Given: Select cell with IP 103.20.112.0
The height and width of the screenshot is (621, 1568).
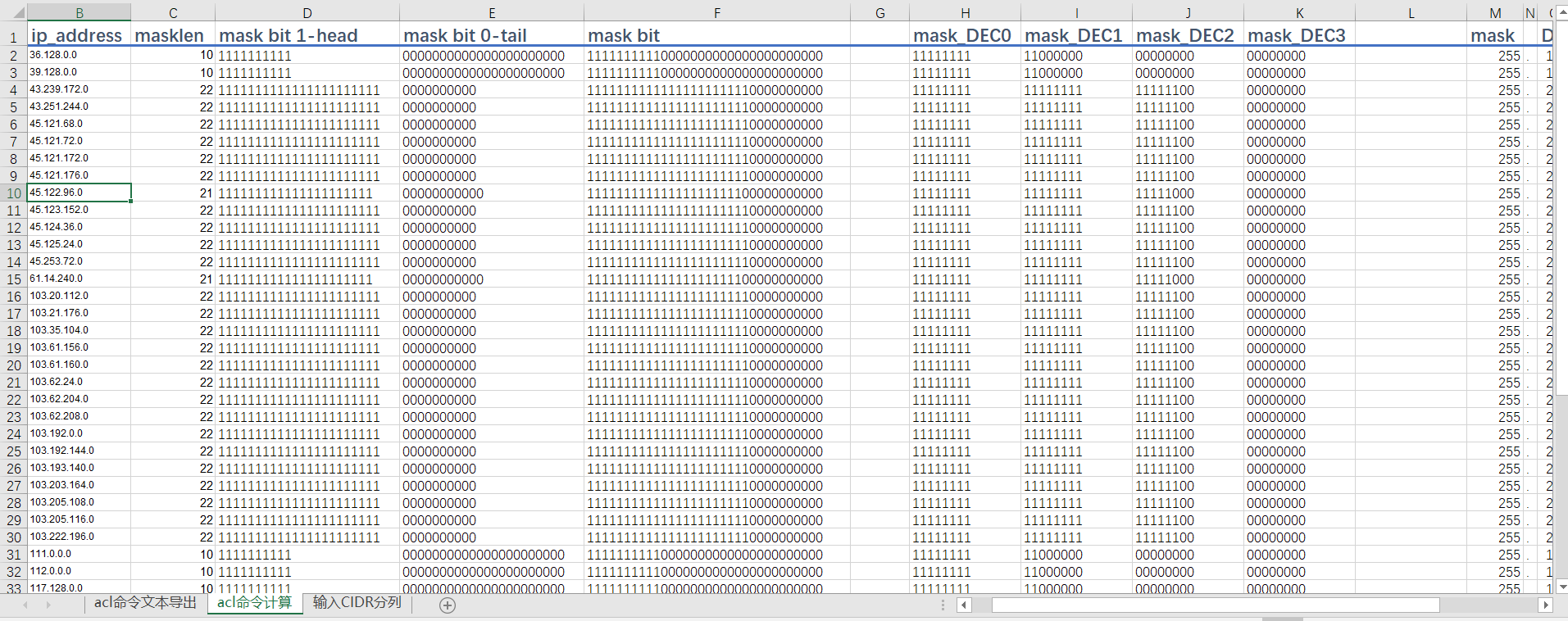Looking at the screenshot, I should tap(79, 297).
